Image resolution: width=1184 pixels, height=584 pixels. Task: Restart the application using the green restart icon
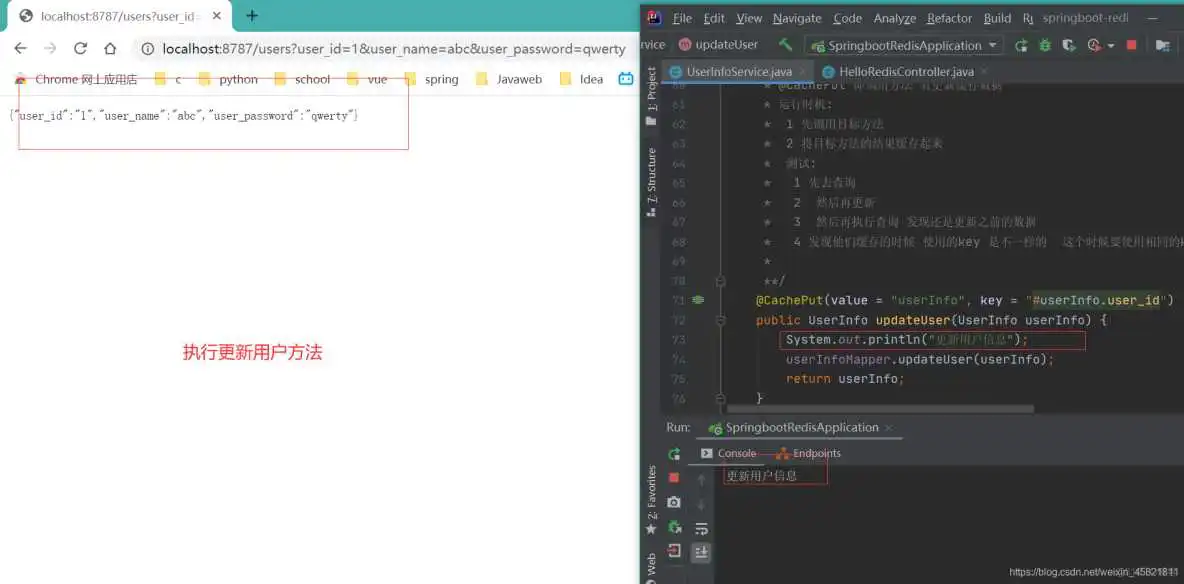(674, 528)
